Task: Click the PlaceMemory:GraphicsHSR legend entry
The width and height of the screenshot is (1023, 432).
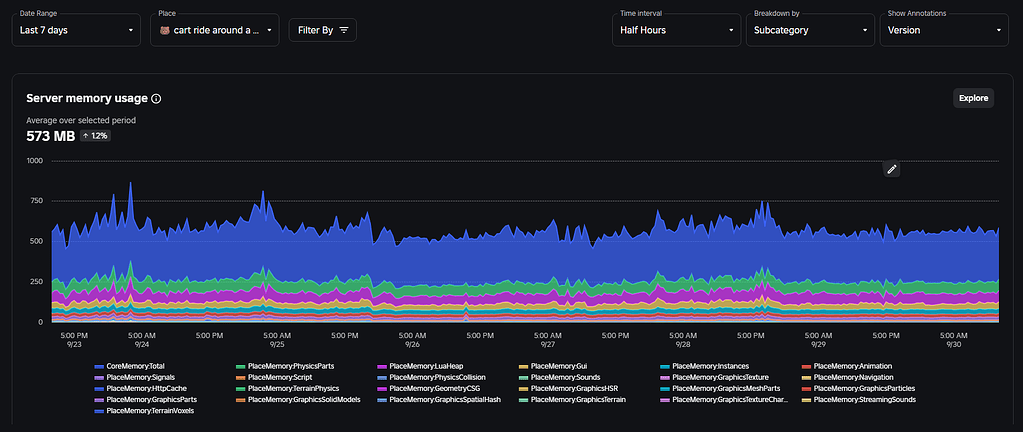Action: tap(569, 388)
